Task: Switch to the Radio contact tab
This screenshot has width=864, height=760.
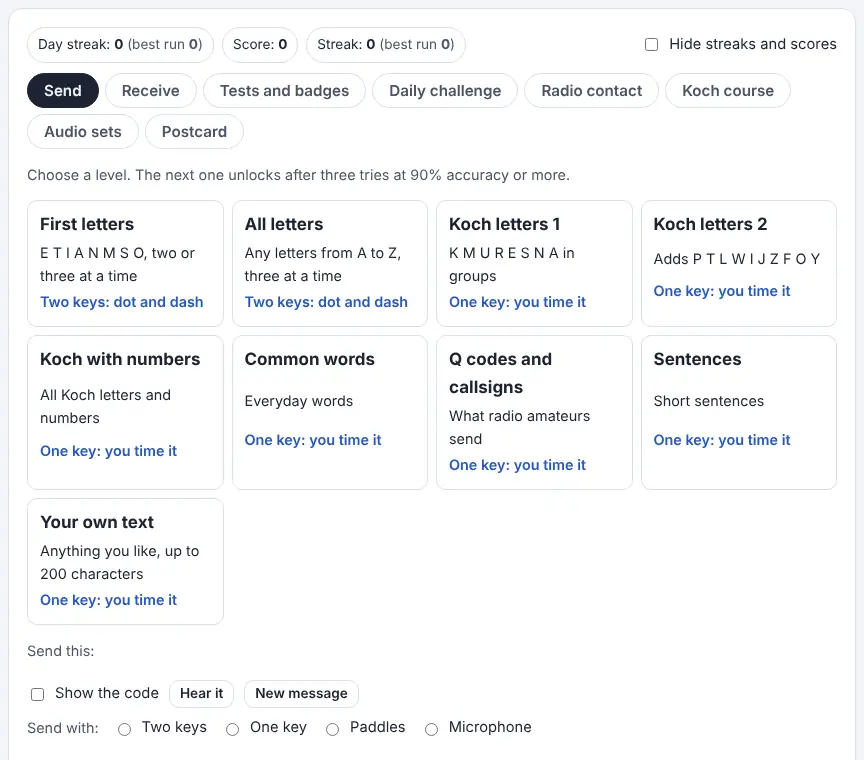Action: coord(591,90)
